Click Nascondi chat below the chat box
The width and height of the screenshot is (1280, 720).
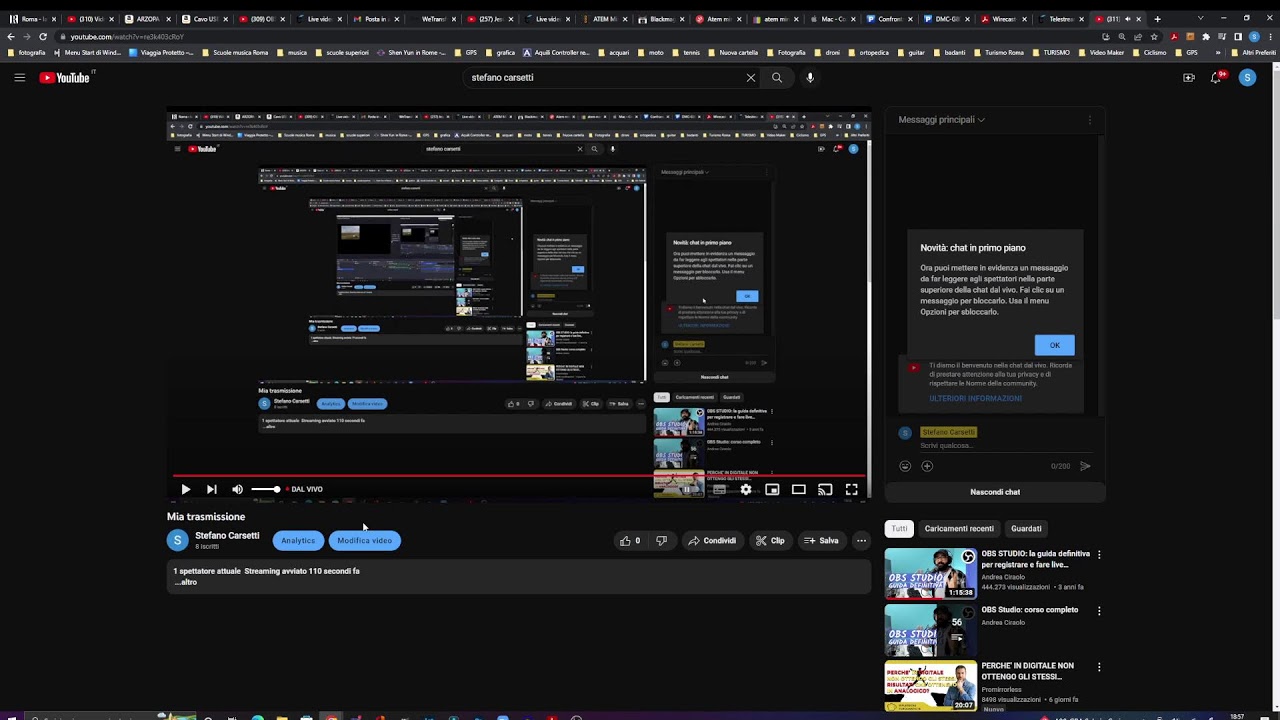click(x=995, y=492)
